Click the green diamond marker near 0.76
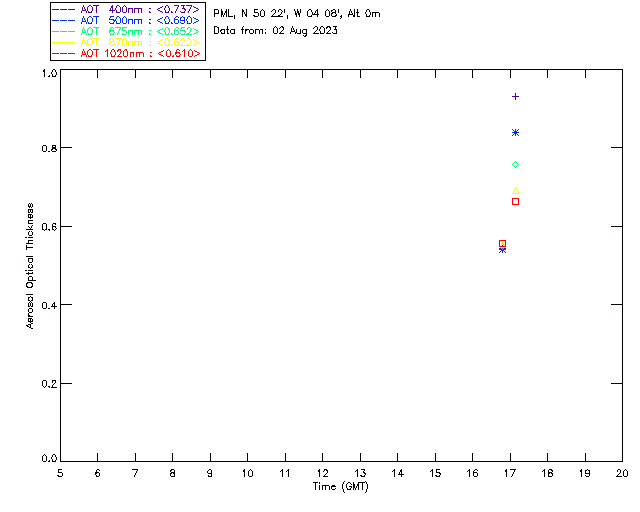 click(x=516, y=165)
